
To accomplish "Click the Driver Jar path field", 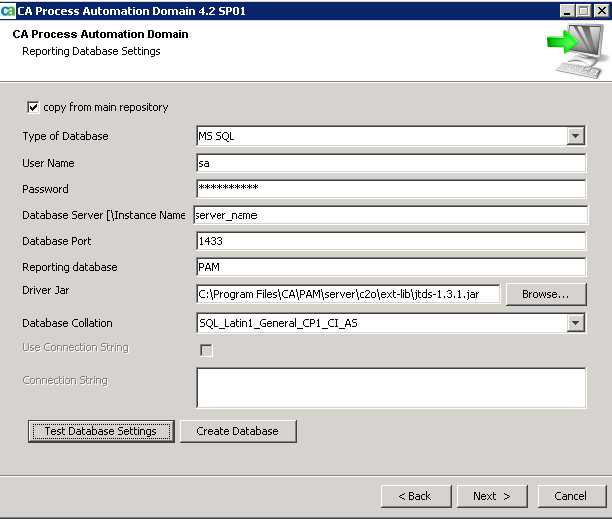I will point(347,294).
